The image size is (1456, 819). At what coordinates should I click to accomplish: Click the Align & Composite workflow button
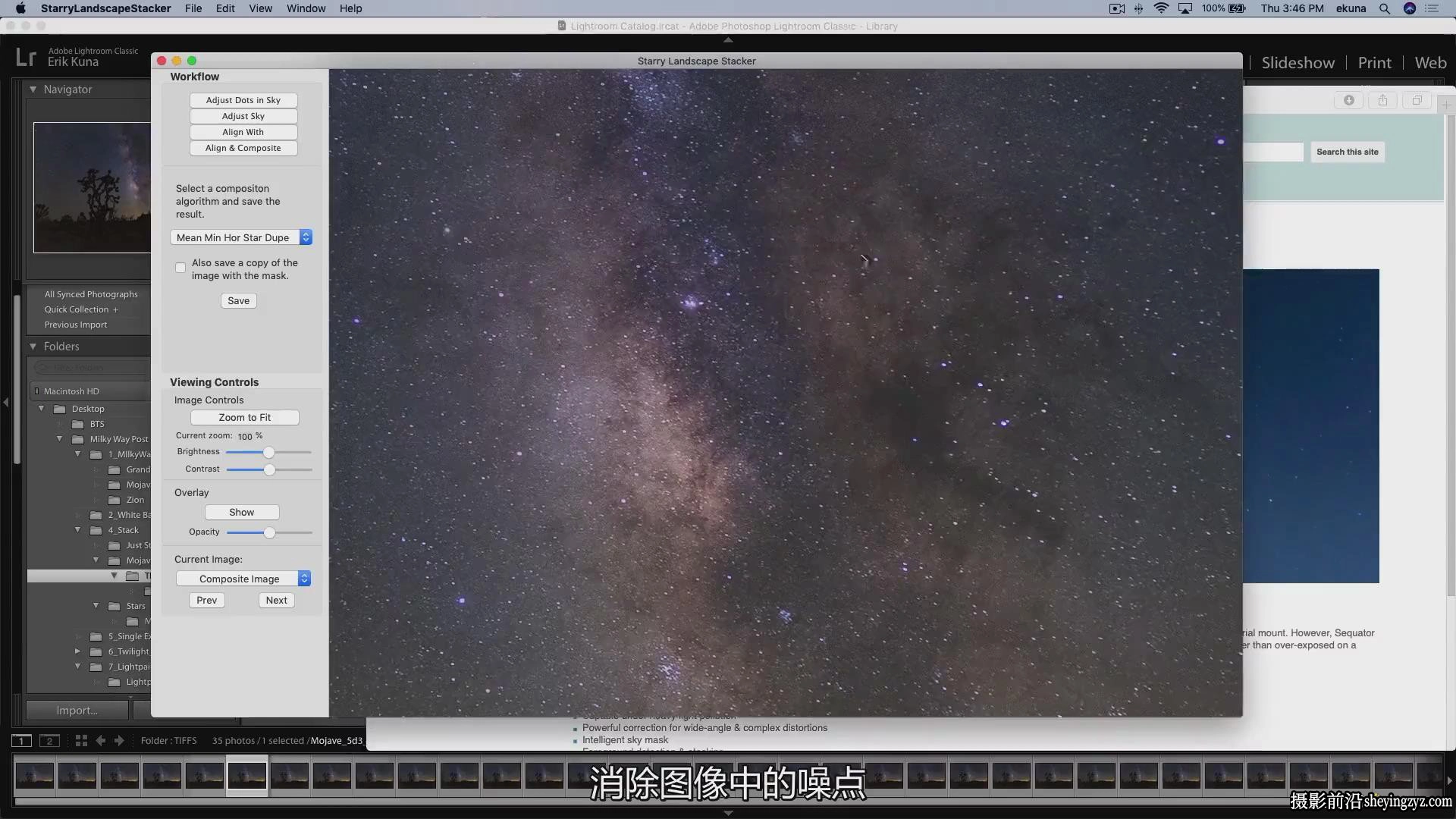[x=243, y=148]
